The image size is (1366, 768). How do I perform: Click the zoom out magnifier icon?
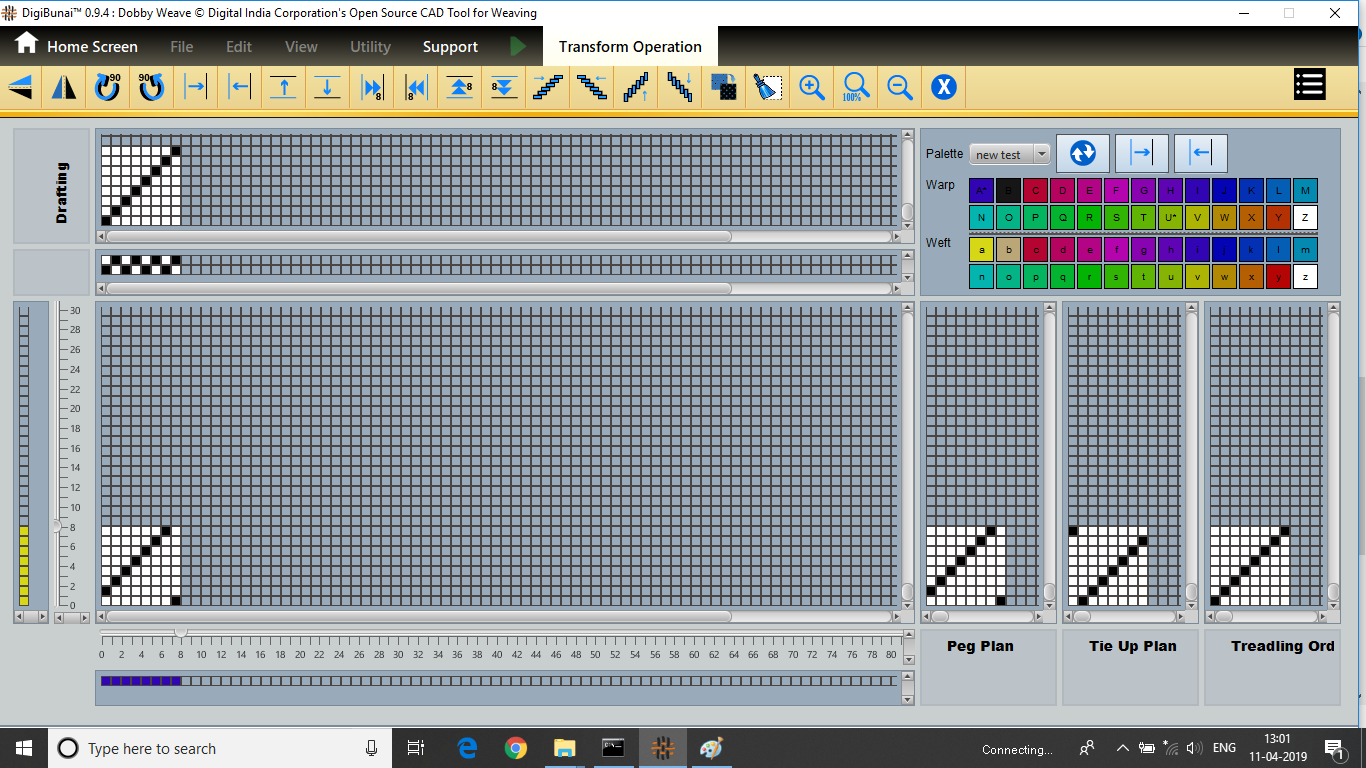click(900, 88)
